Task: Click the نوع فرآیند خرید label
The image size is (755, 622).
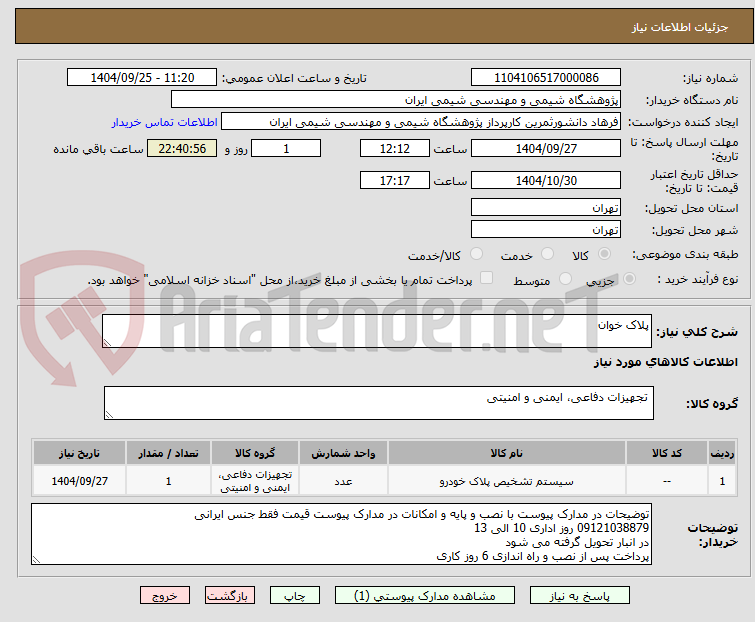Action: [698, 279]
